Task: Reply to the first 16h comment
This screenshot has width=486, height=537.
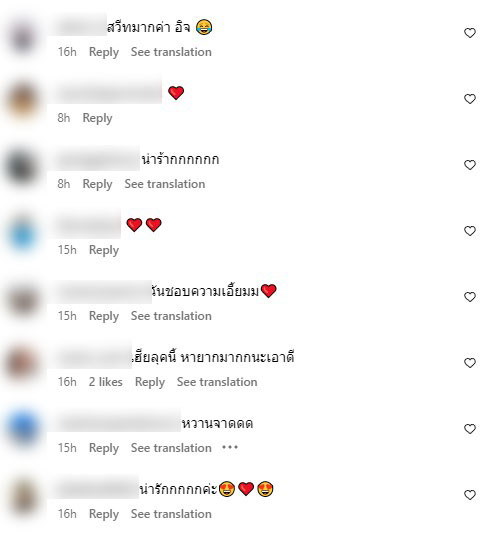Action: click(x=104, y=52)
